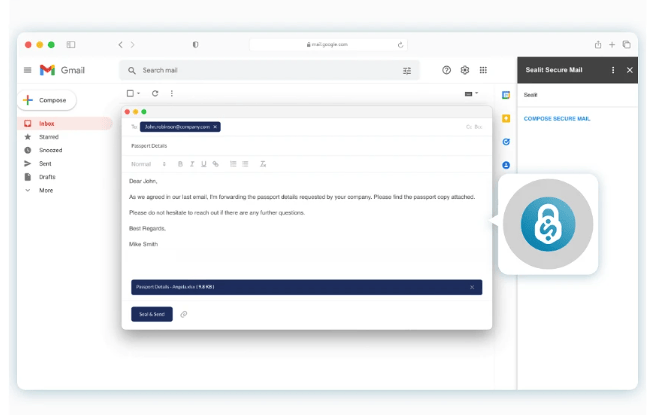Click the Sealit padlock logo icon

[x=547, y=224]
